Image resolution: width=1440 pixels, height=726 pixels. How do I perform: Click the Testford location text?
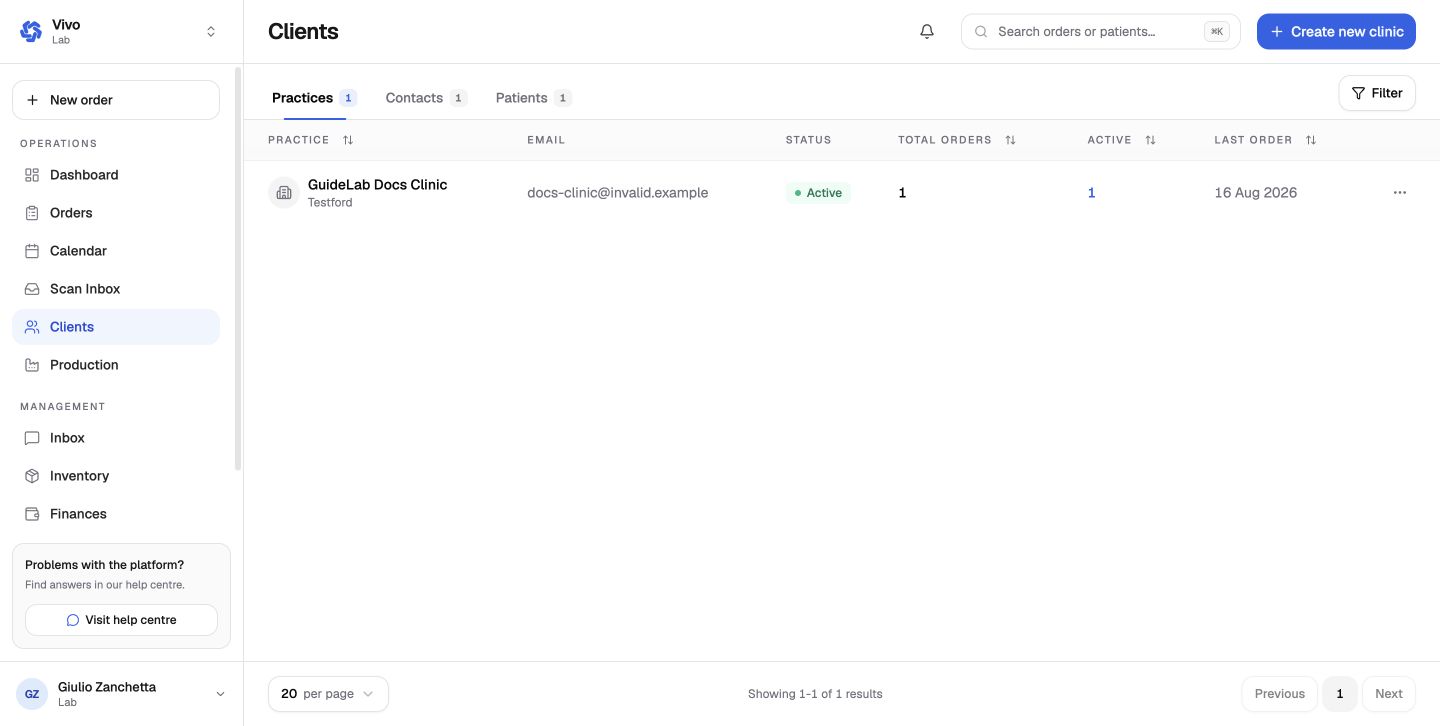pyautogui.click(x=330, y=203)
